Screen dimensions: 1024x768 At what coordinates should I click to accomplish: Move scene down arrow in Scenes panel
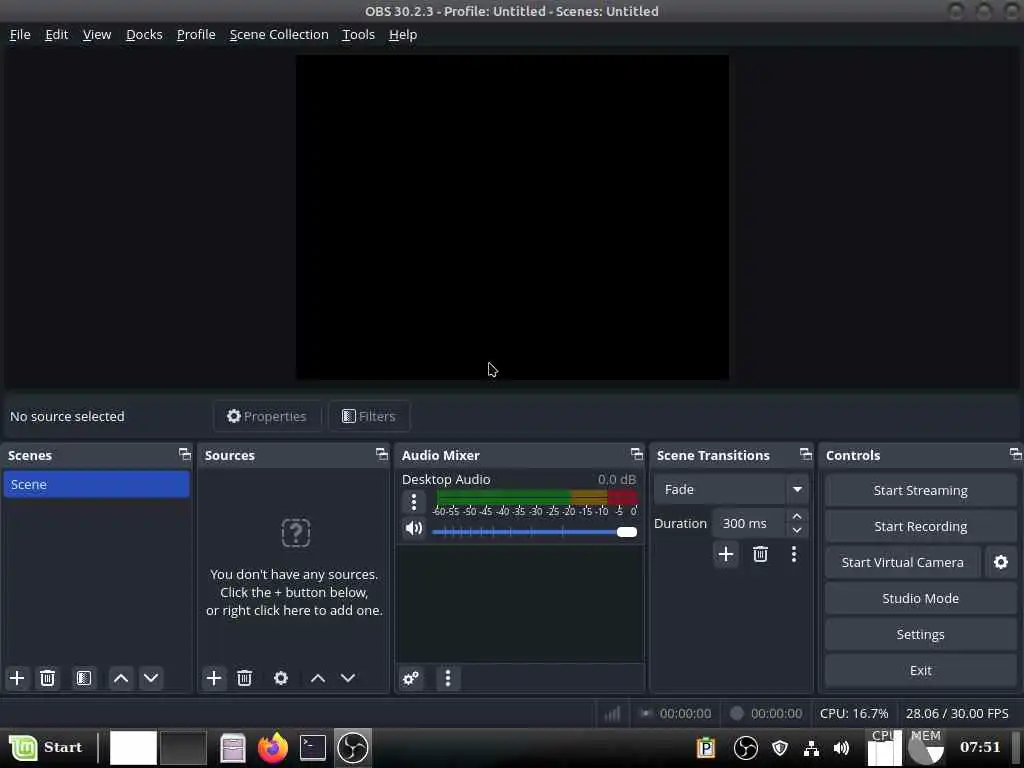pyautogui.click(x=151, y=678)
